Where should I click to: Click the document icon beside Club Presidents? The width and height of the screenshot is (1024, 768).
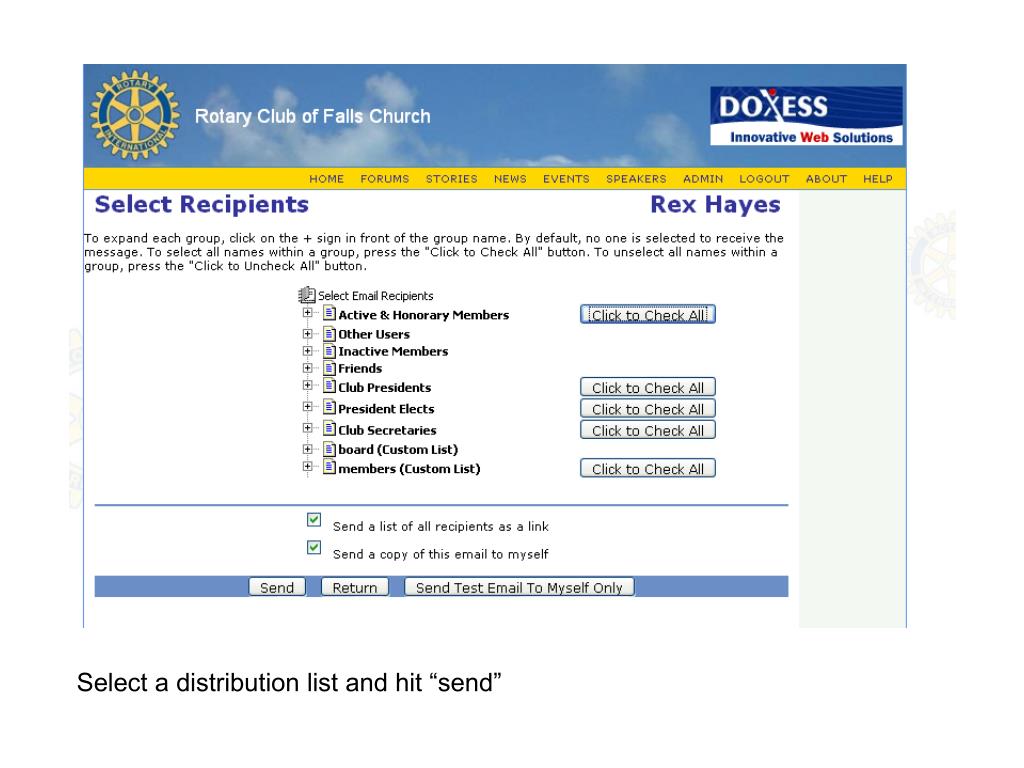[330, 386]
